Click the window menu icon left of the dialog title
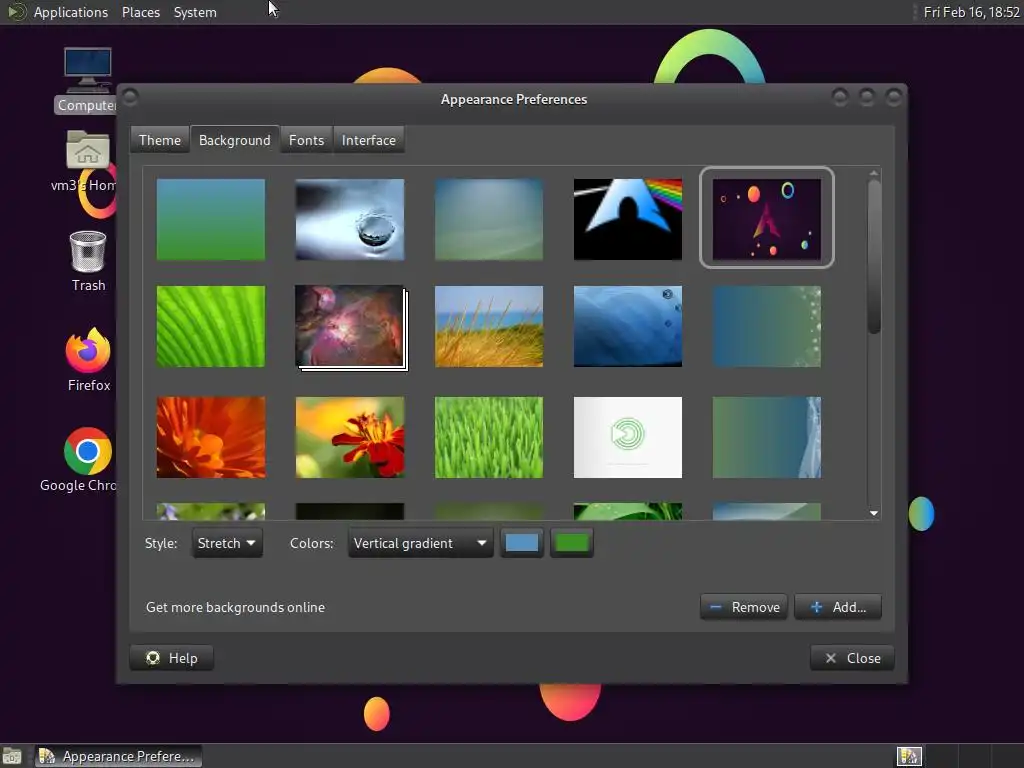1024x768 pixels. (130, 97)
